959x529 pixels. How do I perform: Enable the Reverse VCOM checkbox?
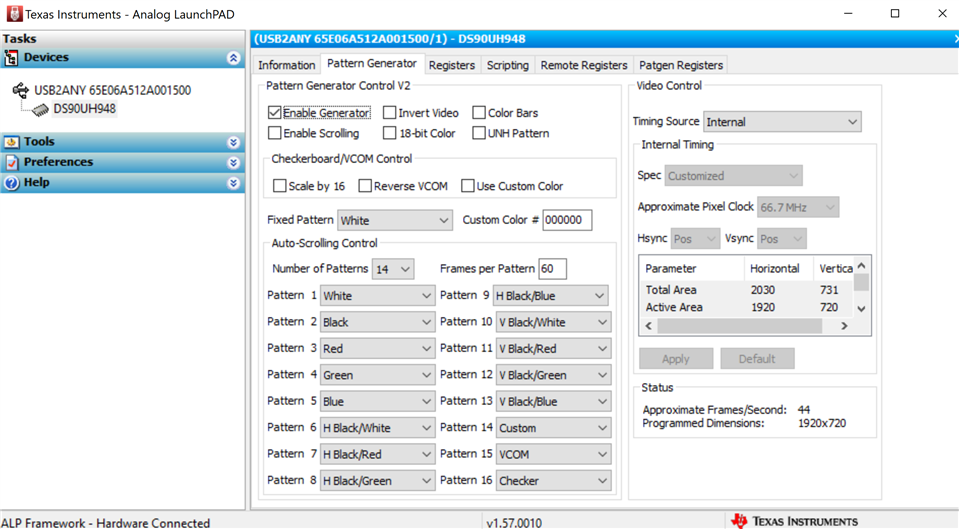pyautogui.click(x=365, y=186)
